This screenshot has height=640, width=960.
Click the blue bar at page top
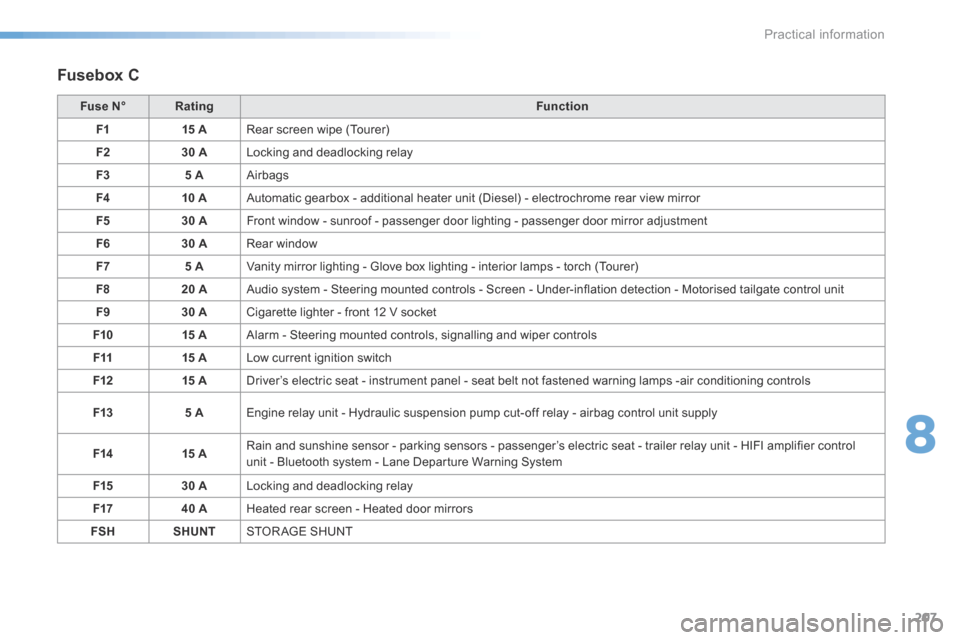pyautogui.click(x=240, y=35)
